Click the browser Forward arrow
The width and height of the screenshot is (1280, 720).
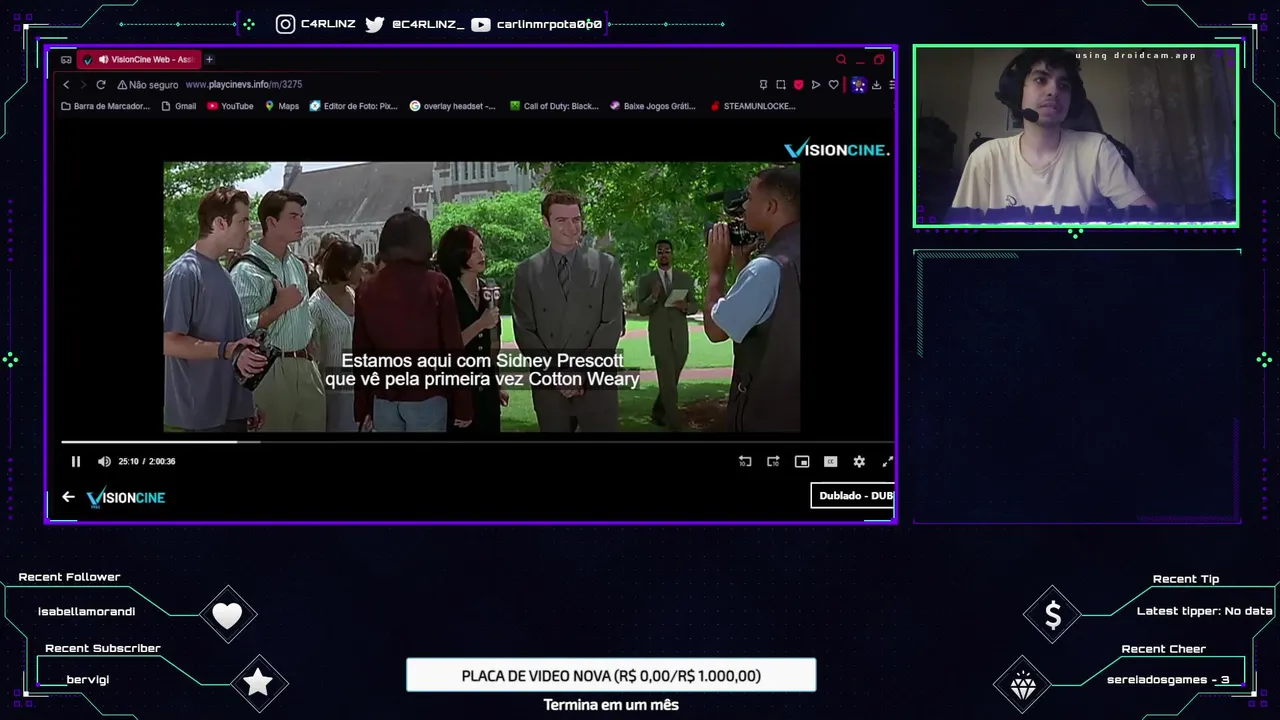[x=83, y=85]
